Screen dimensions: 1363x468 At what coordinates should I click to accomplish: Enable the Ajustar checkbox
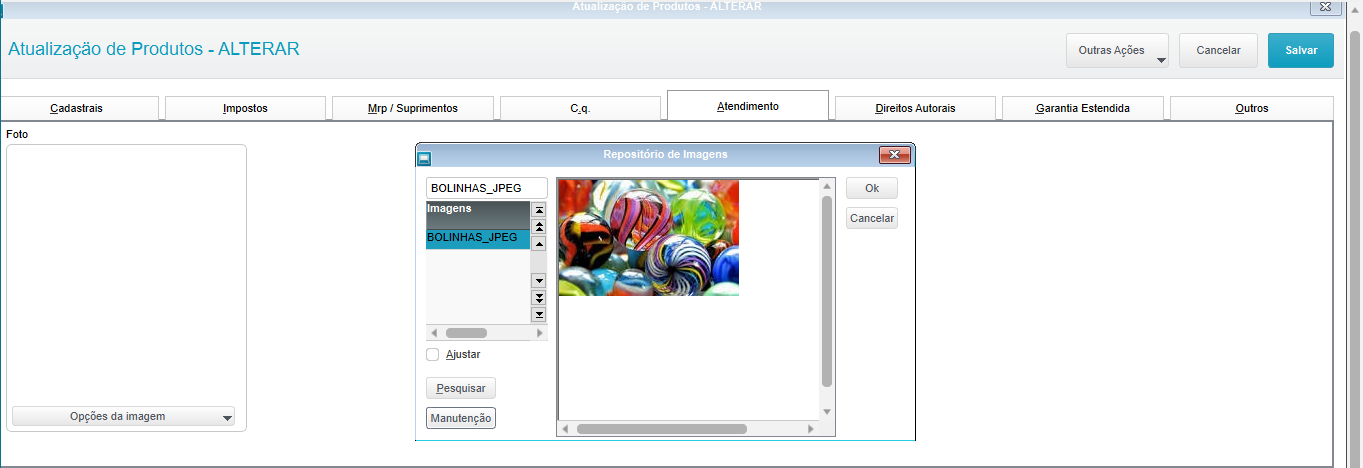(433, 354)
